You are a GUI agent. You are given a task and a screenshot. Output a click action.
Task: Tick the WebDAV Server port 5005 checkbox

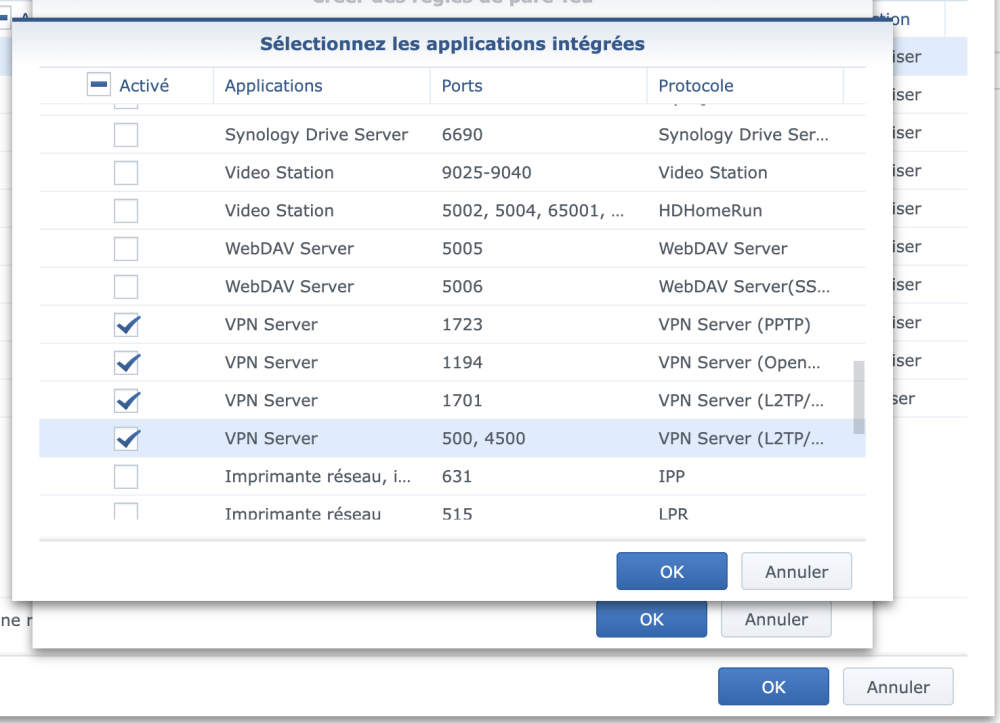(x=126, y=249)
